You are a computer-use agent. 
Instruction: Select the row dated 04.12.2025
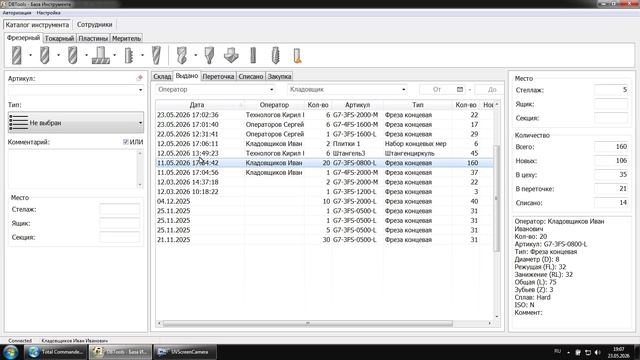[x=324, y=201]
